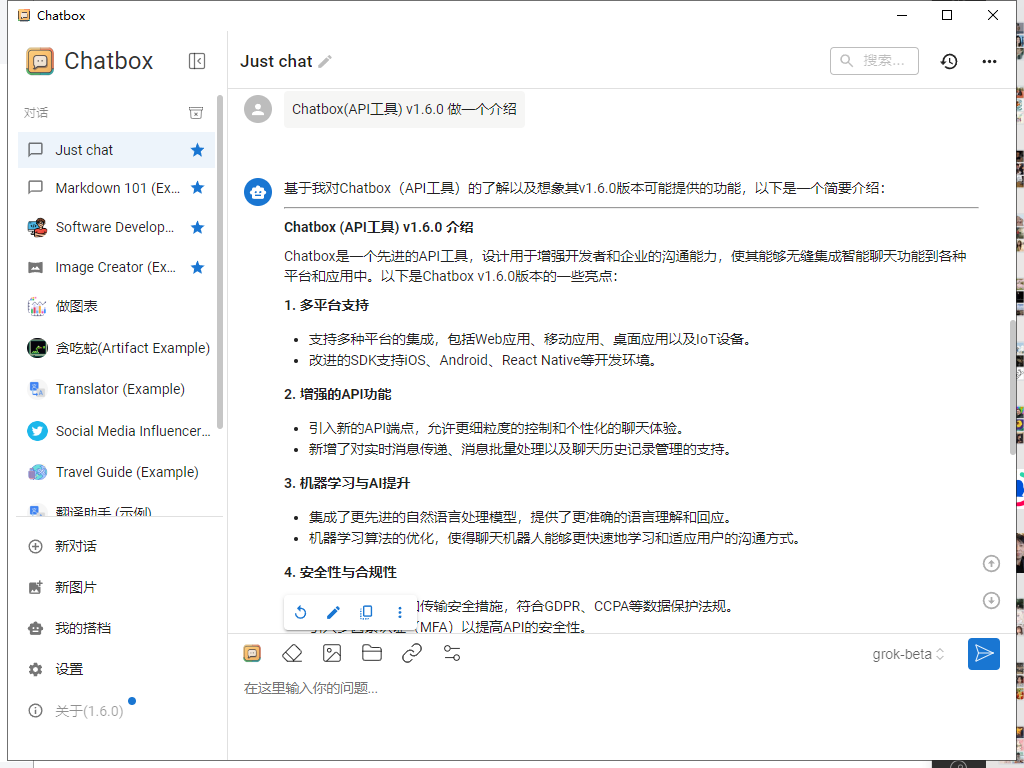The height and width of the screenshot is (768, 1024).
Task: Attach an image using the picture icon
Action: pos(332,653)
